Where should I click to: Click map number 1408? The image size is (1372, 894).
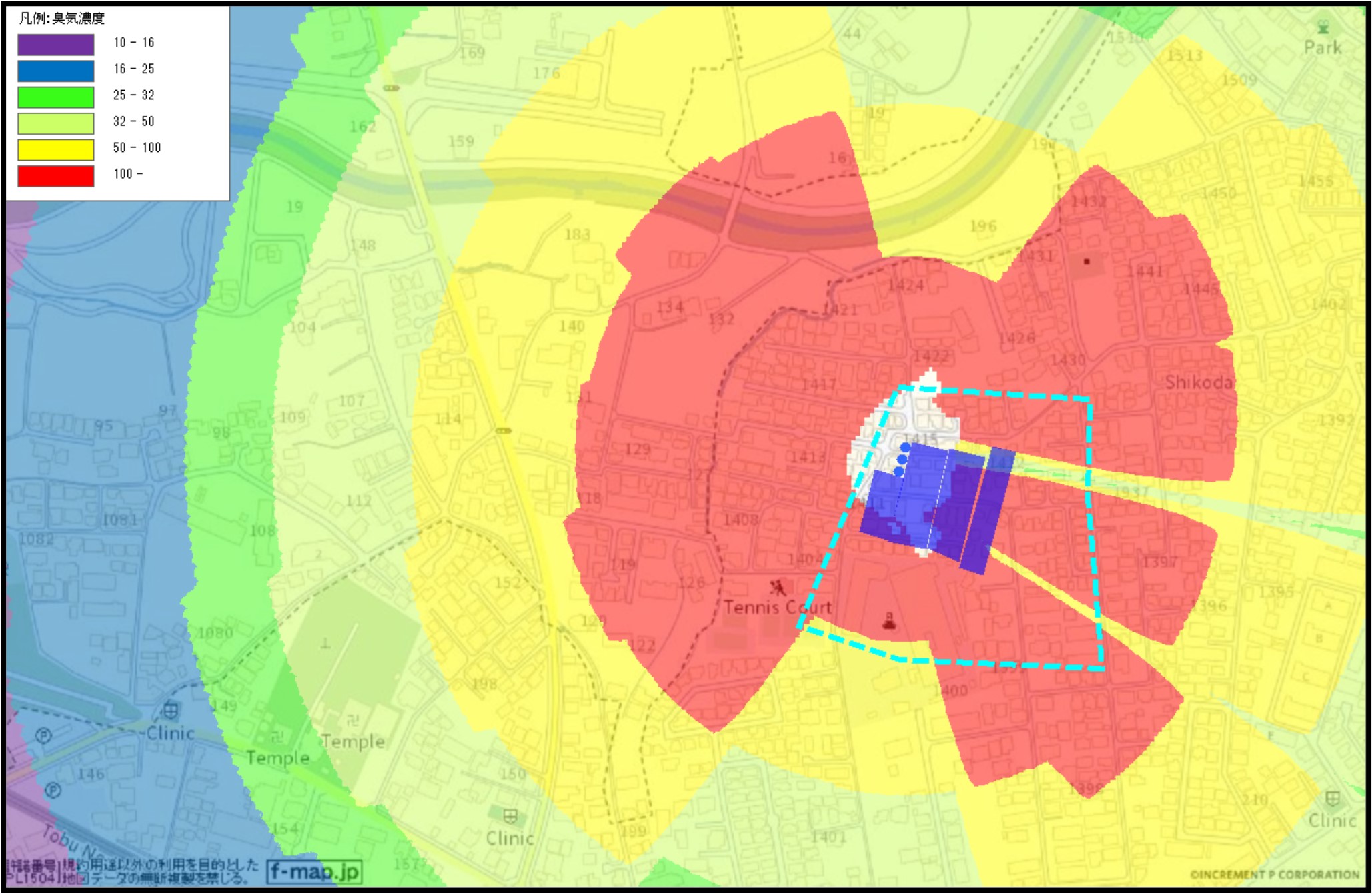click(x=741, y=520)
